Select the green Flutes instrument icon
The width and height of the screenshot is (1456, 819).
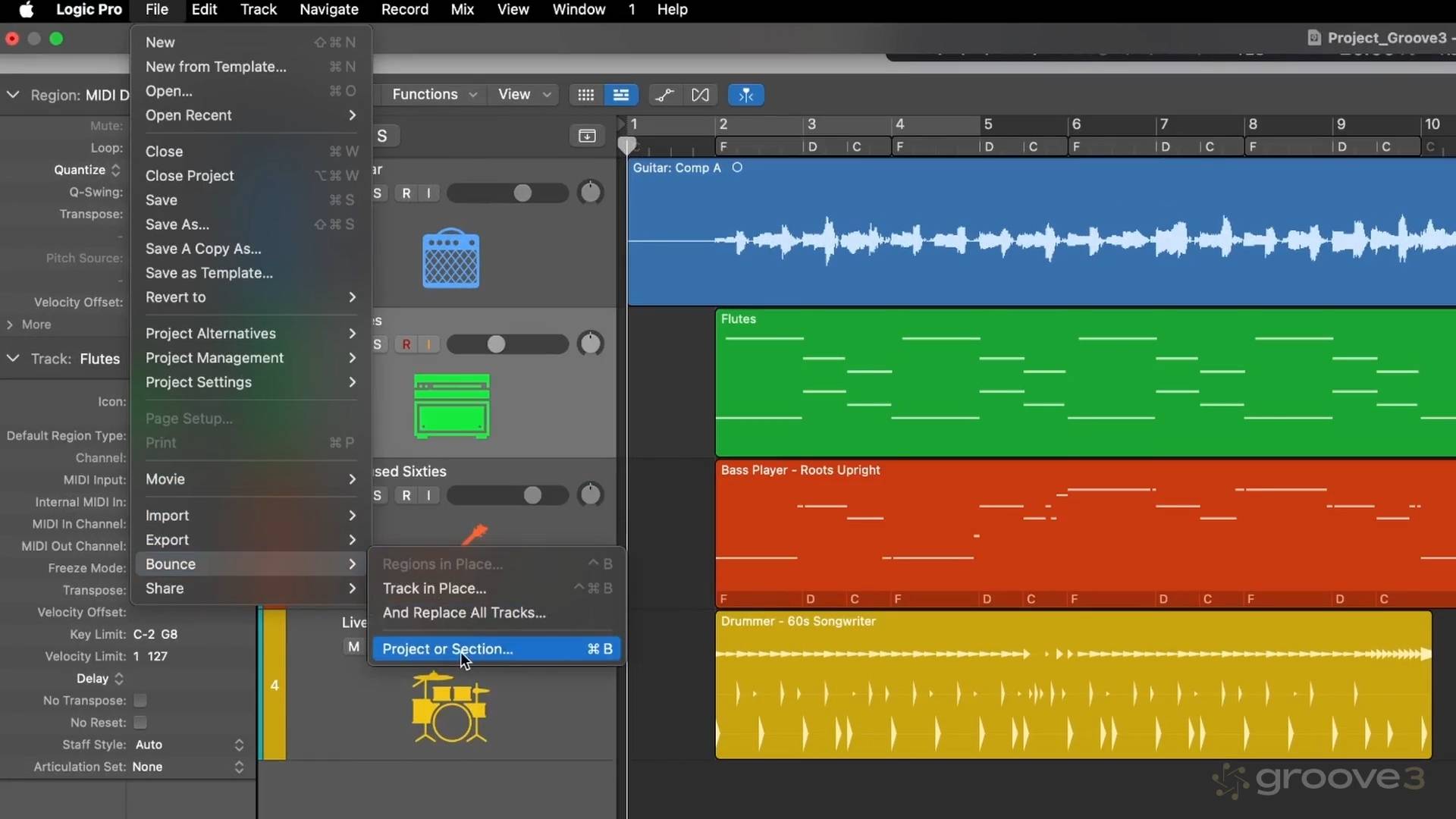pos(452,406)
